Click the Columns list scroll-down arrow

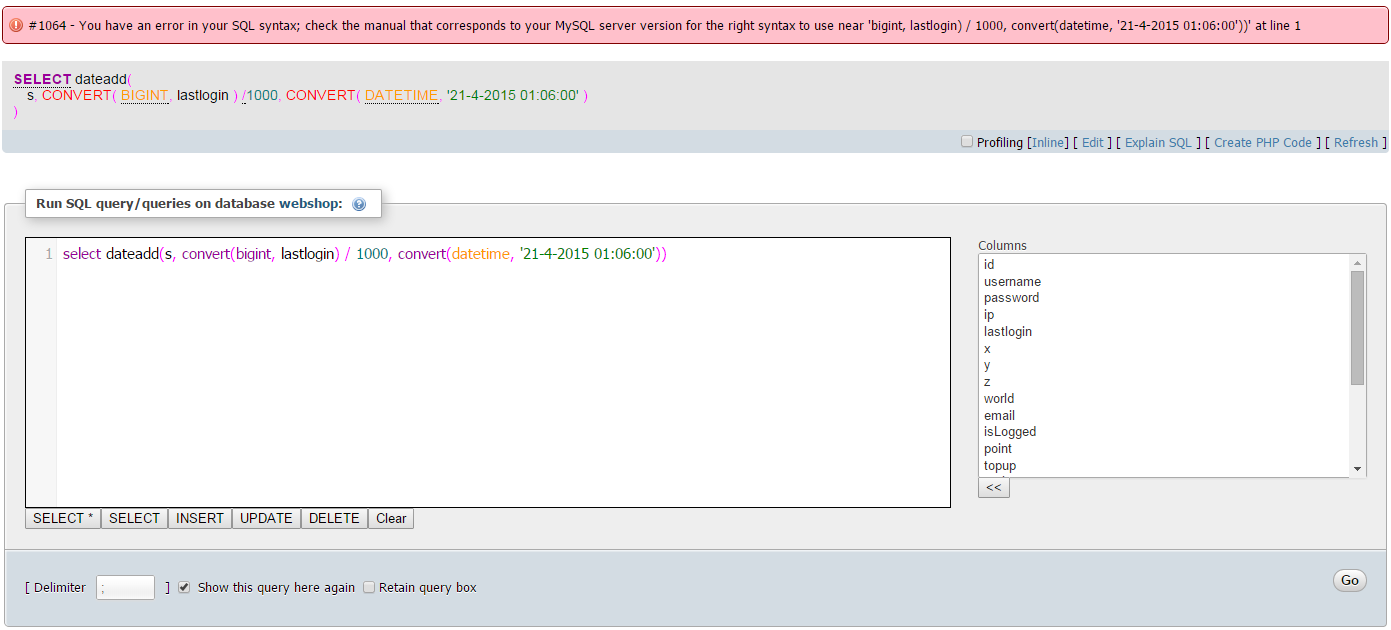pyautogui.click(x=1357, y=469)
